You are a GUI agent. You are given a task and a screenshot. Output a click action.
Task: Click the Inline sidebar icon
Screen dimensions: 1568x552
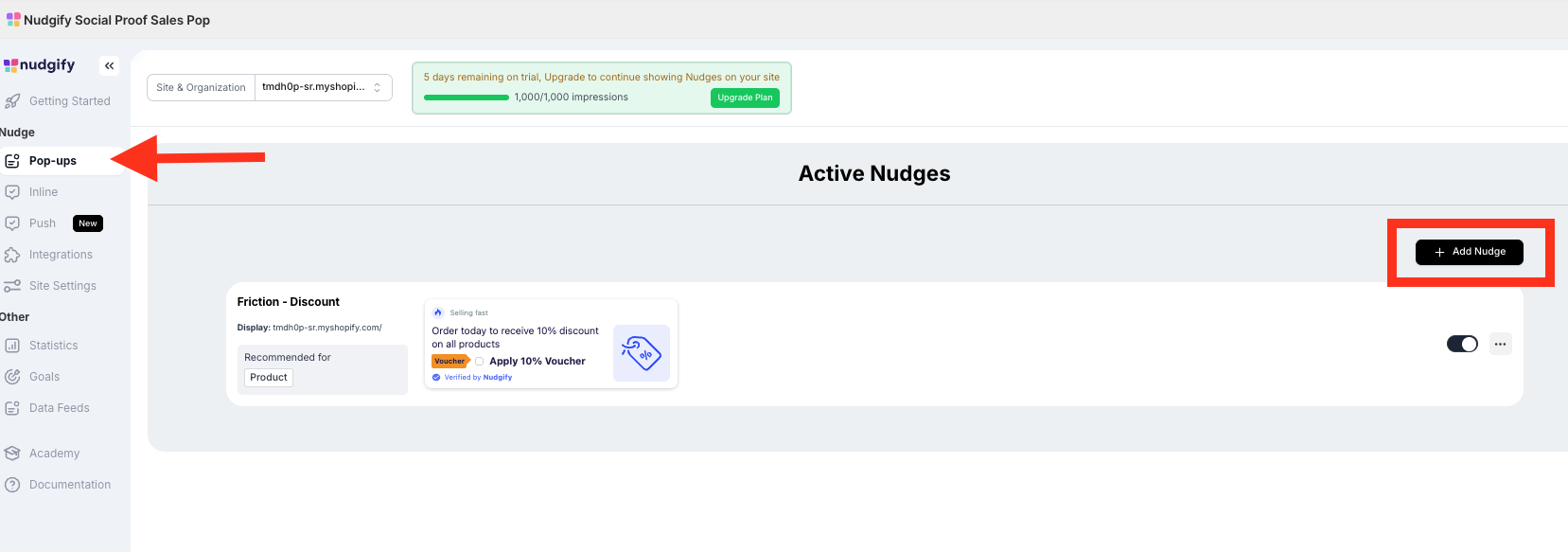pyautogui.click(x=12, y=192)
